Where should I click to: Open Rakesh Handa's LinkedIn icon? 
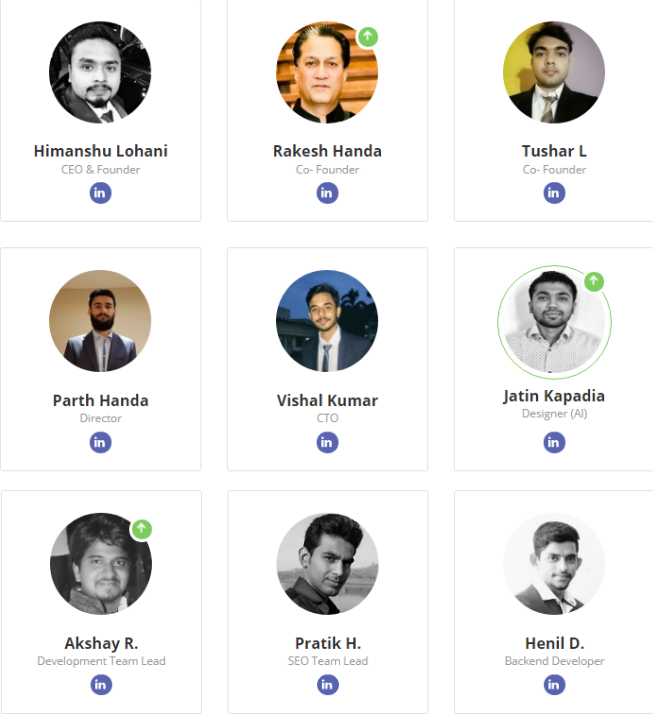pos(327,193)
